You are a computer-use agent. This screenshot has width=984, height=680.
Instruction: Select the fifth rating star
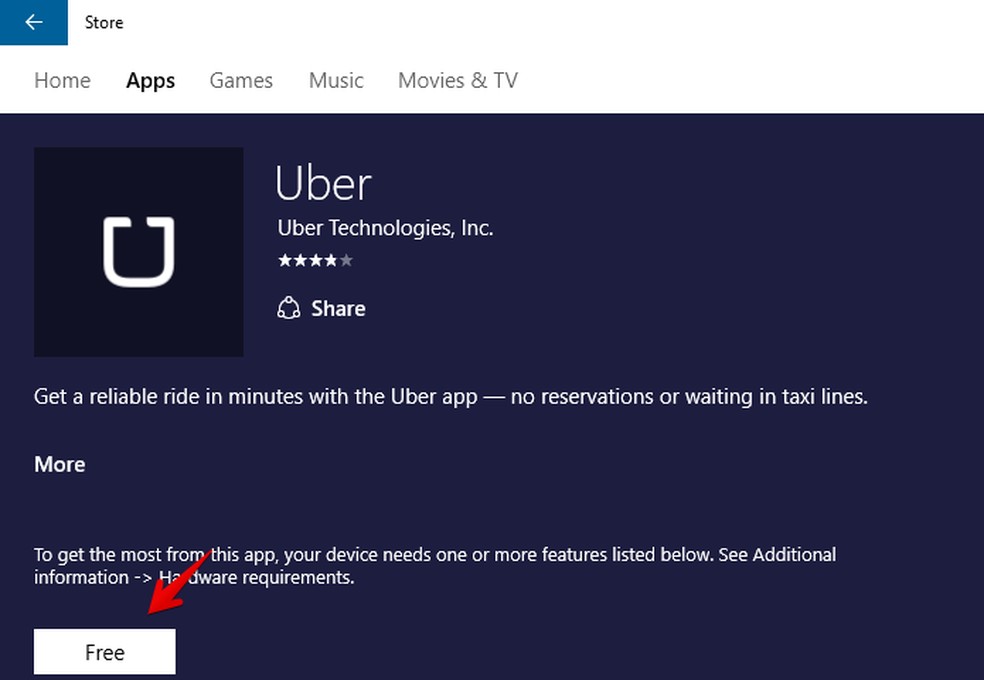tap(344, 260)
